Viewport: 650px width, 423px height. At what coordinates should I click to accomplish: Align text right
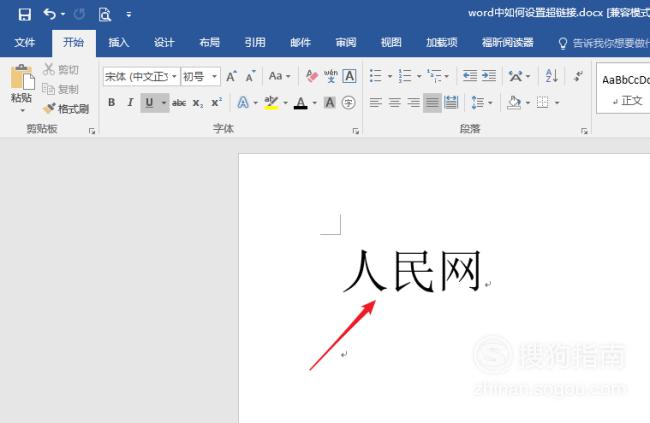[x=413, y=102]
